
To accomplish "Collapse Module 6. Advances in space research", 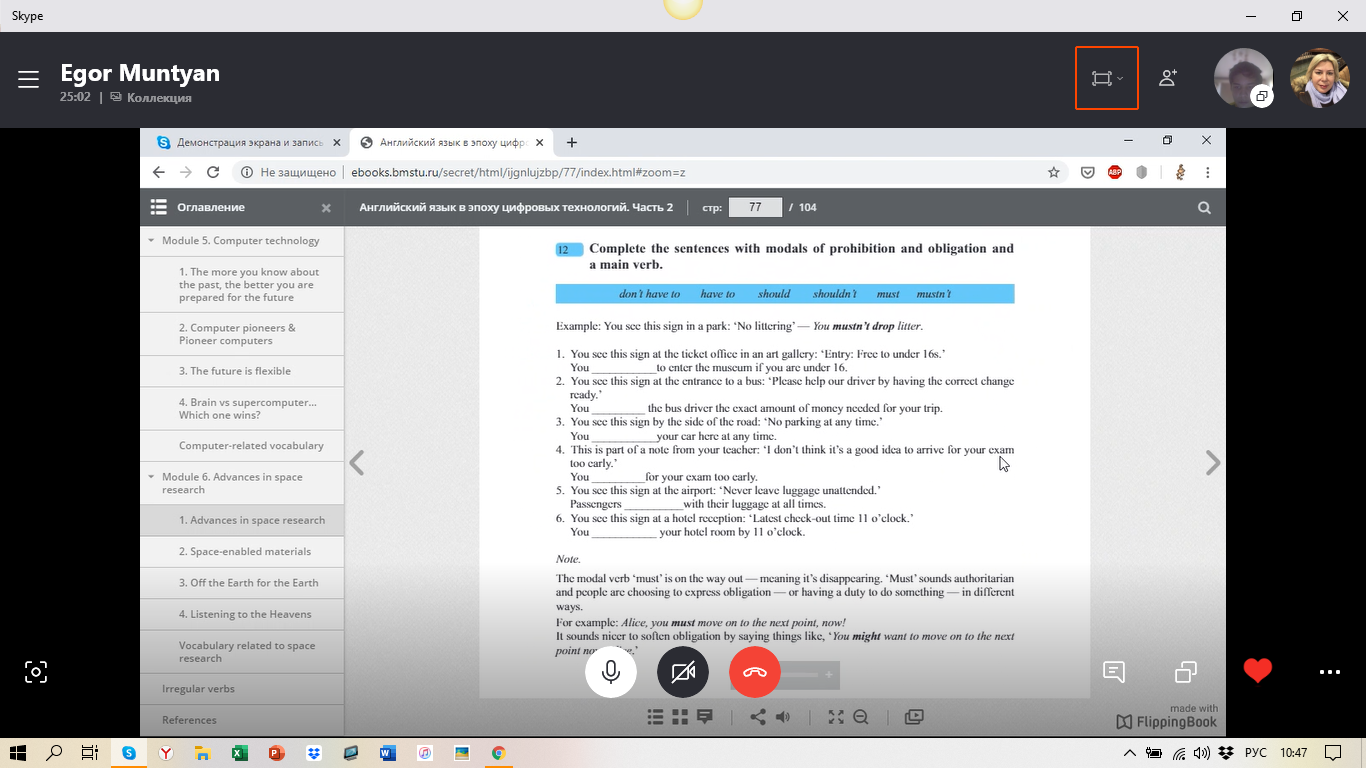I will [152, 477].
